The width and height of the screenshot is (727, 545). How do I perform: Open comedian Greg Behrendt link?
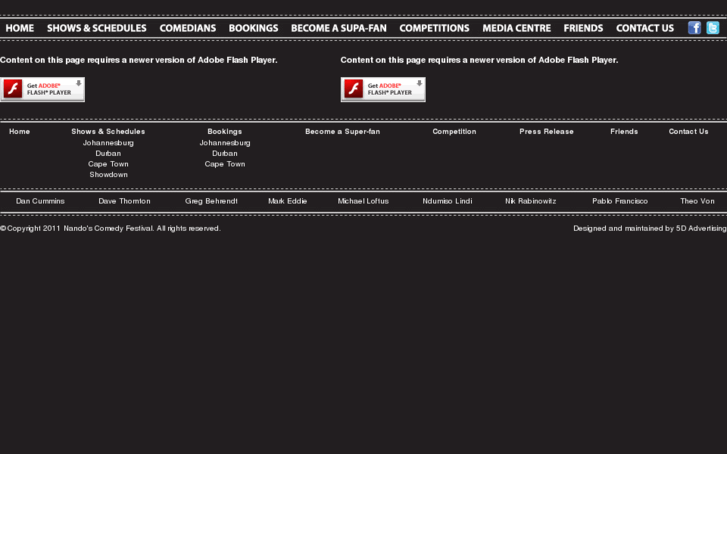211,201
